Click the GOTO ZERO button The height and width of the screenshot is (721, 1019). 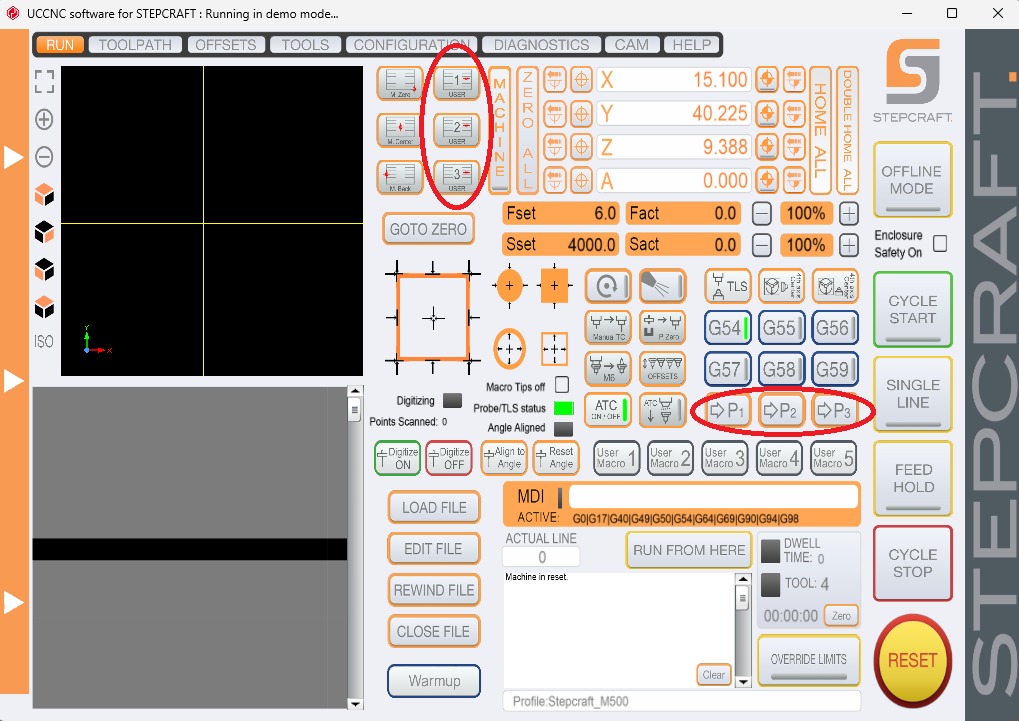point(428,229)
